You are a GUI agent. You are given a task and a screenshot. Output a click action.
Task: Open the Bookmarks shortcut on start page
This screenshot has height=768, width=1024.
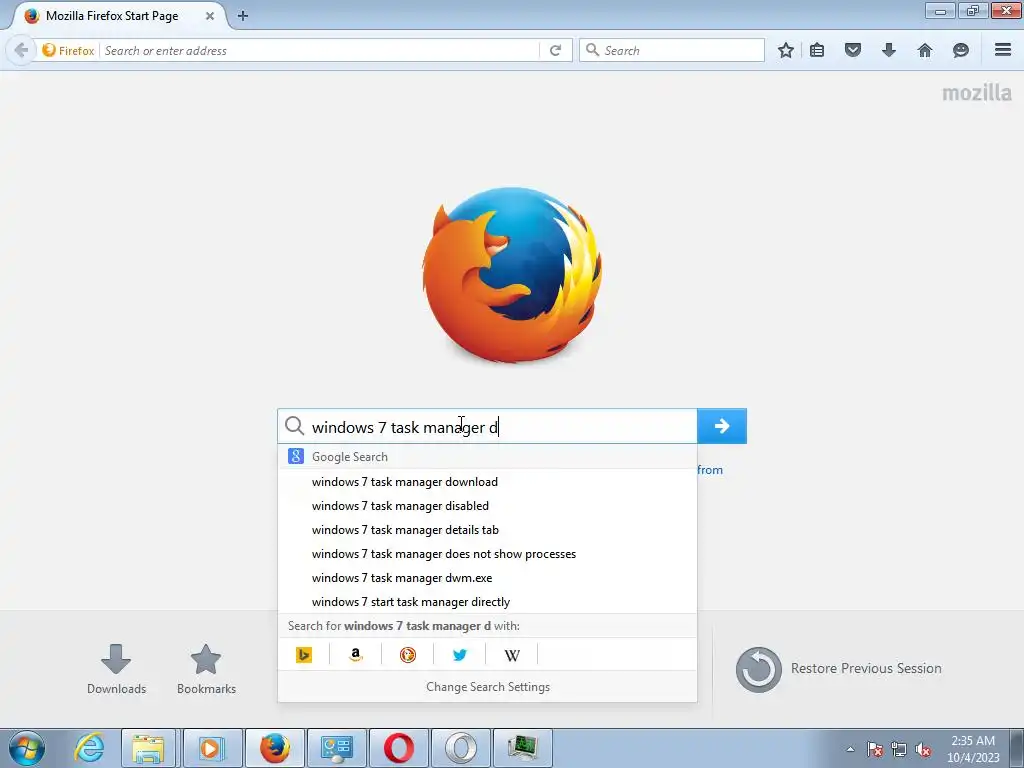coord(206,669)
